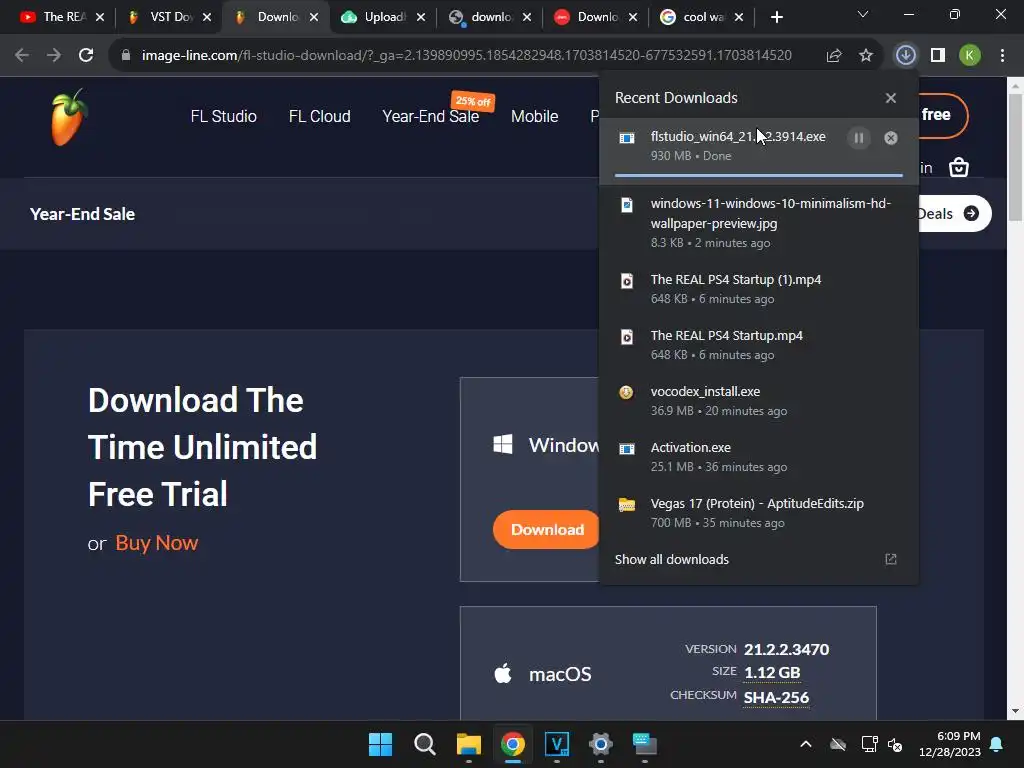Open FL Cloud nav menu
The height and width of the screenshot is (768, 1024).
[x=319, y=116]
